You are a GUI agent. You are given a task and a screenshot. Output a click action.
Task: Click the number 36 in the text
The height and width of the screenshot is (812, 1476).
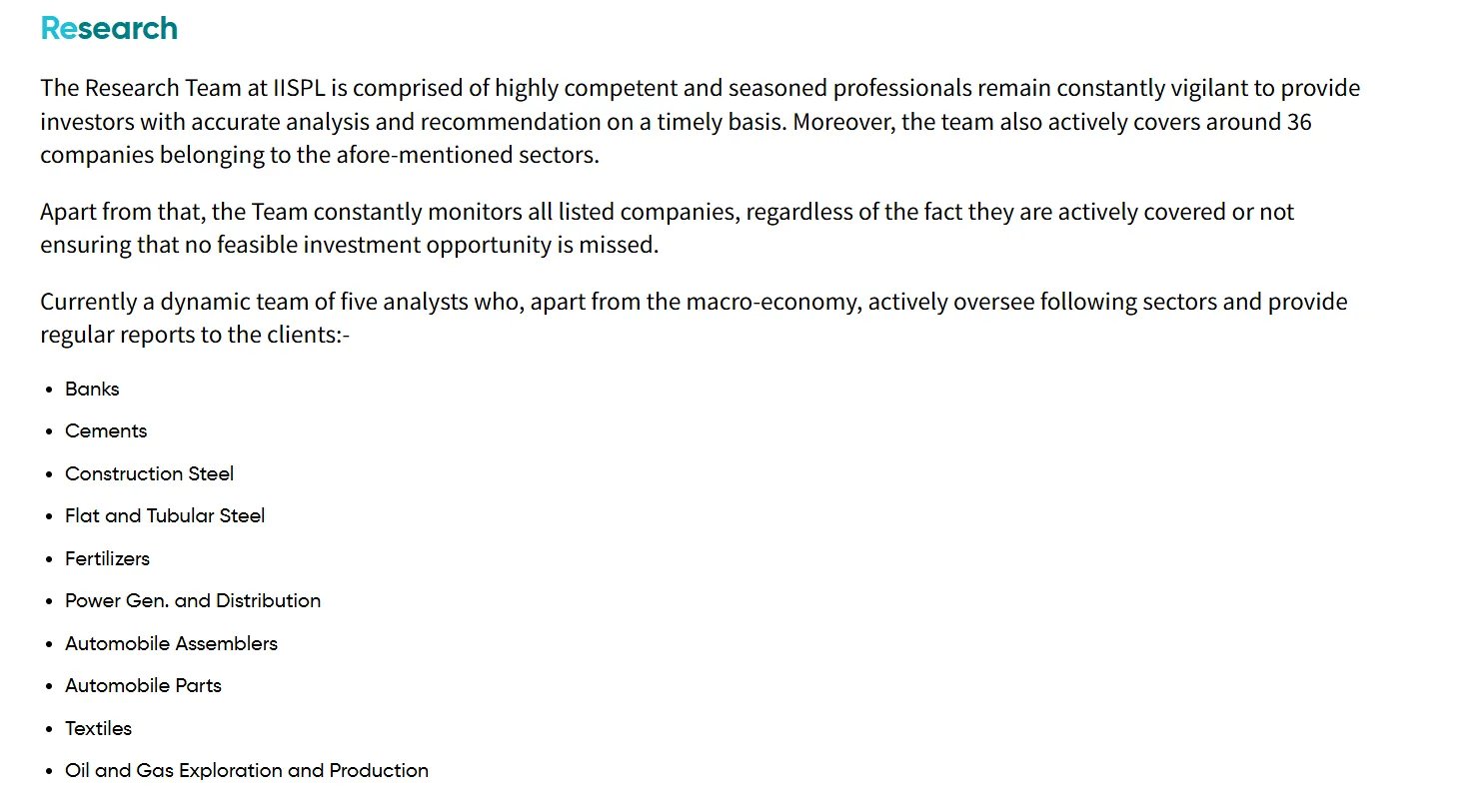pyautogui.click(x=1298, y=122)
